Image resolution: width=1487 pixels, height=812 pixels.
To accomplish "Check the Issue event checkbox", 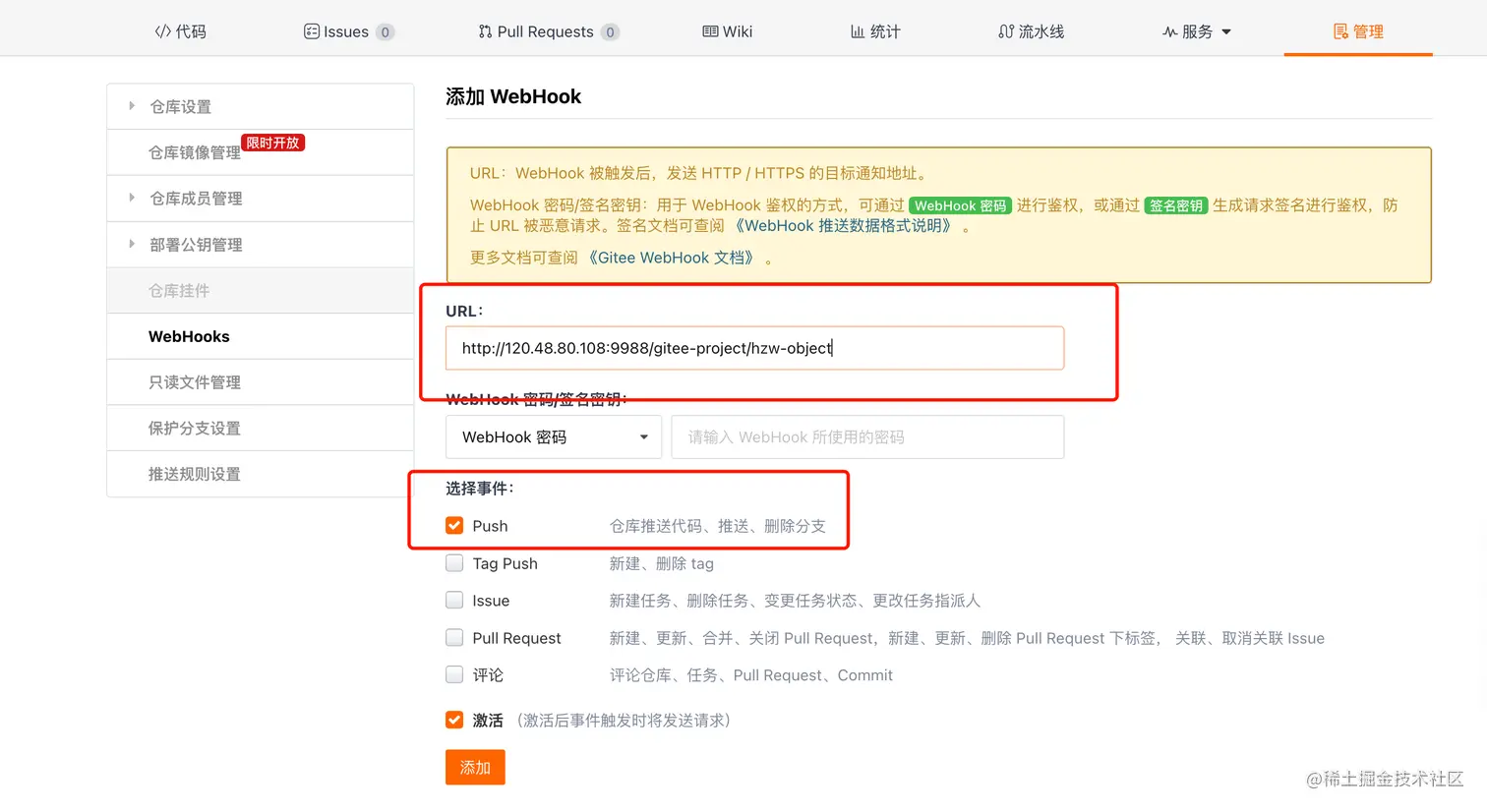I will (x=454, y=601).
